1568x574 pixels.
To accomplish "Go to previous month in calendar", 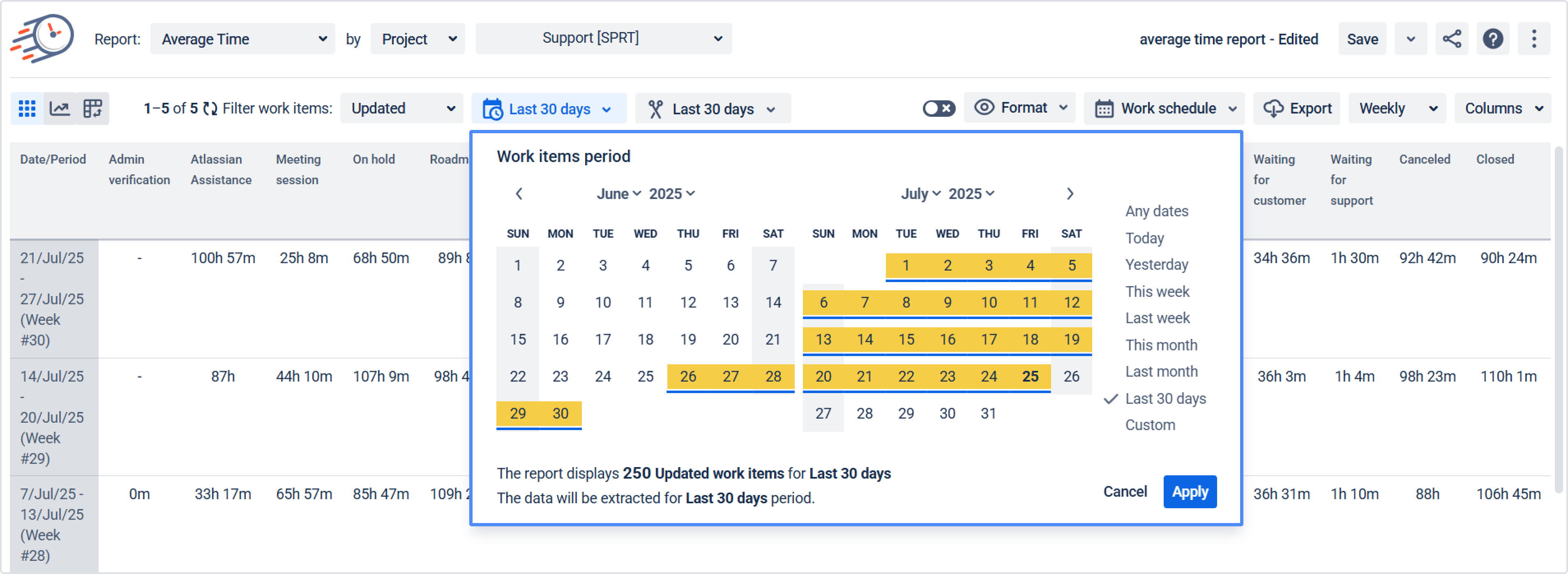I will tap(519, 194).
